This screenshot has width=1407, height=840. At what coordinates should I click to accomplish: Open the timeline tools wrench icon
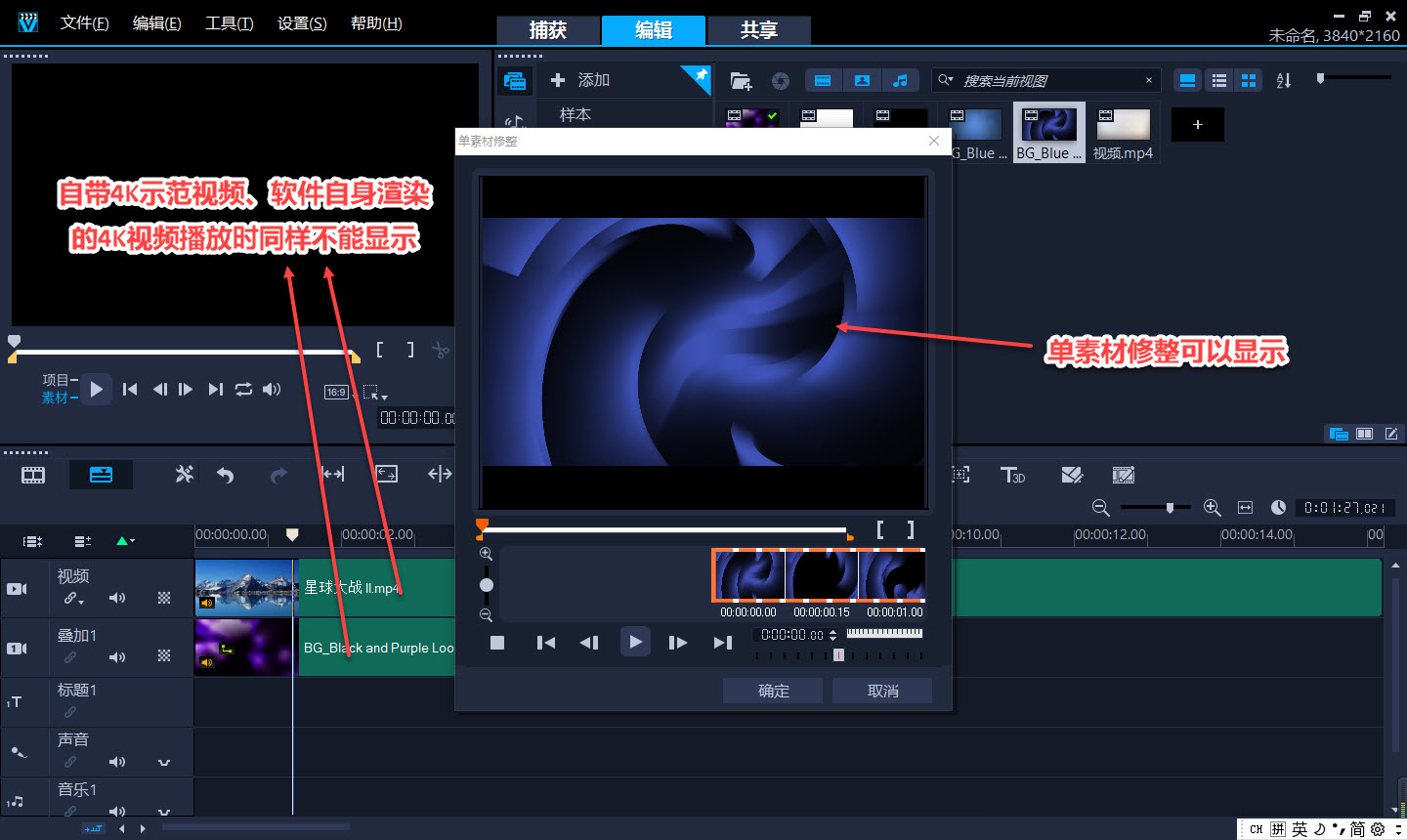tap(184, 475)
